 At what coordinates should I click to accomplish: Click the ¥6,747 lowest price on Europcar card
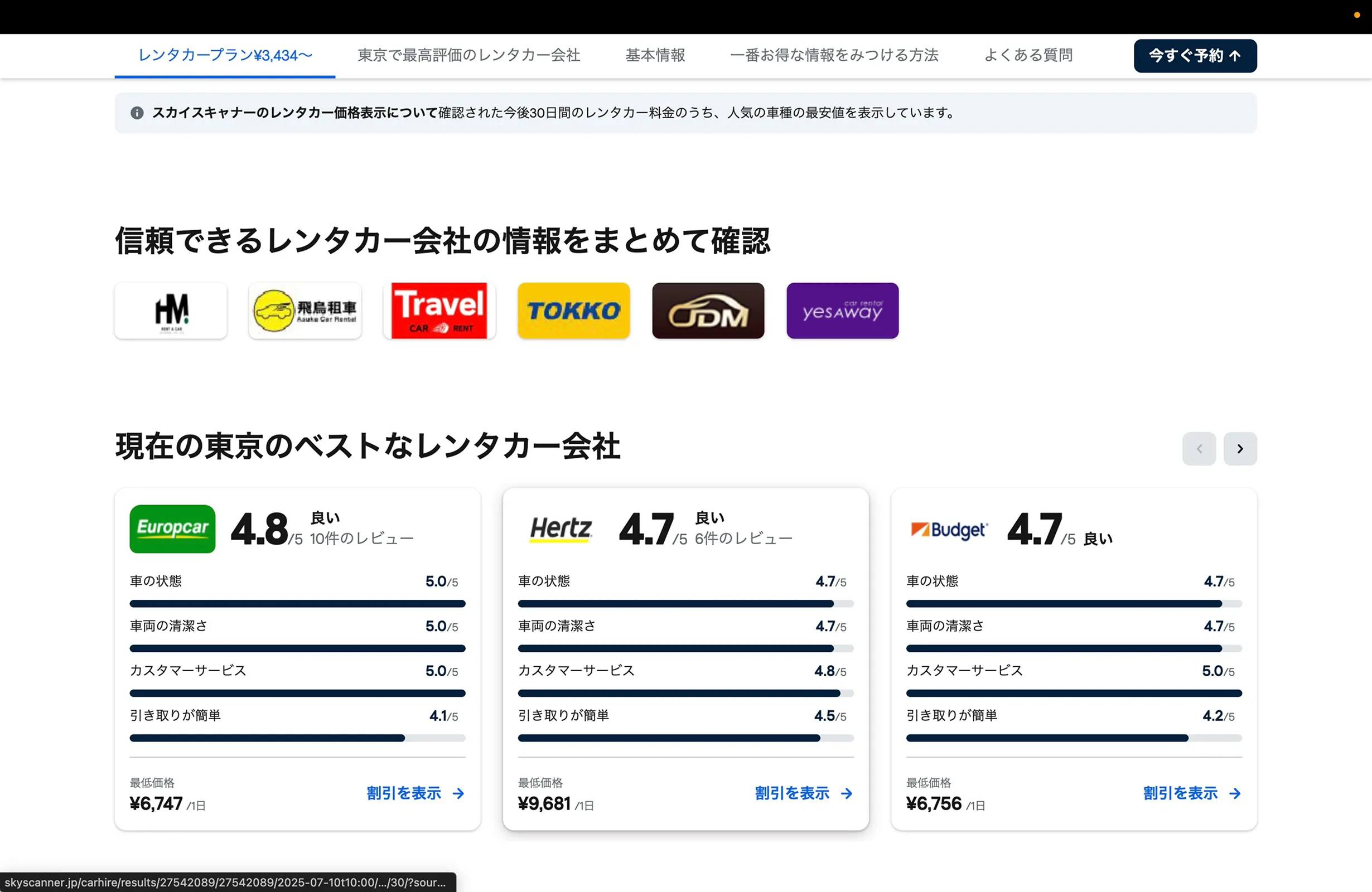[x=156, y=804]
